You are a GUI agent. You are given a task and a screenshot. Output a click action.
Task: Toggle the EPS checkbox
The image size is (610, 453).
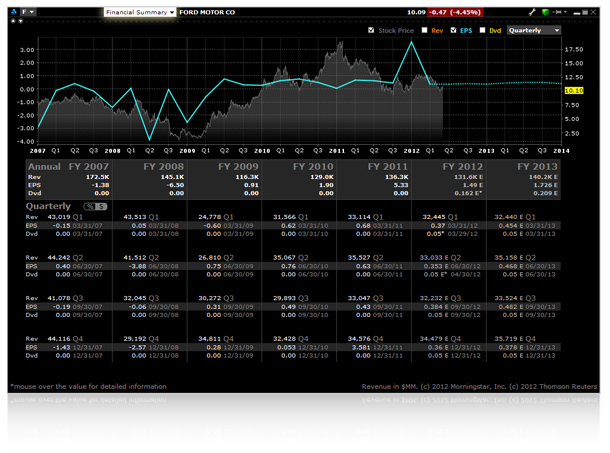[453, 30]
